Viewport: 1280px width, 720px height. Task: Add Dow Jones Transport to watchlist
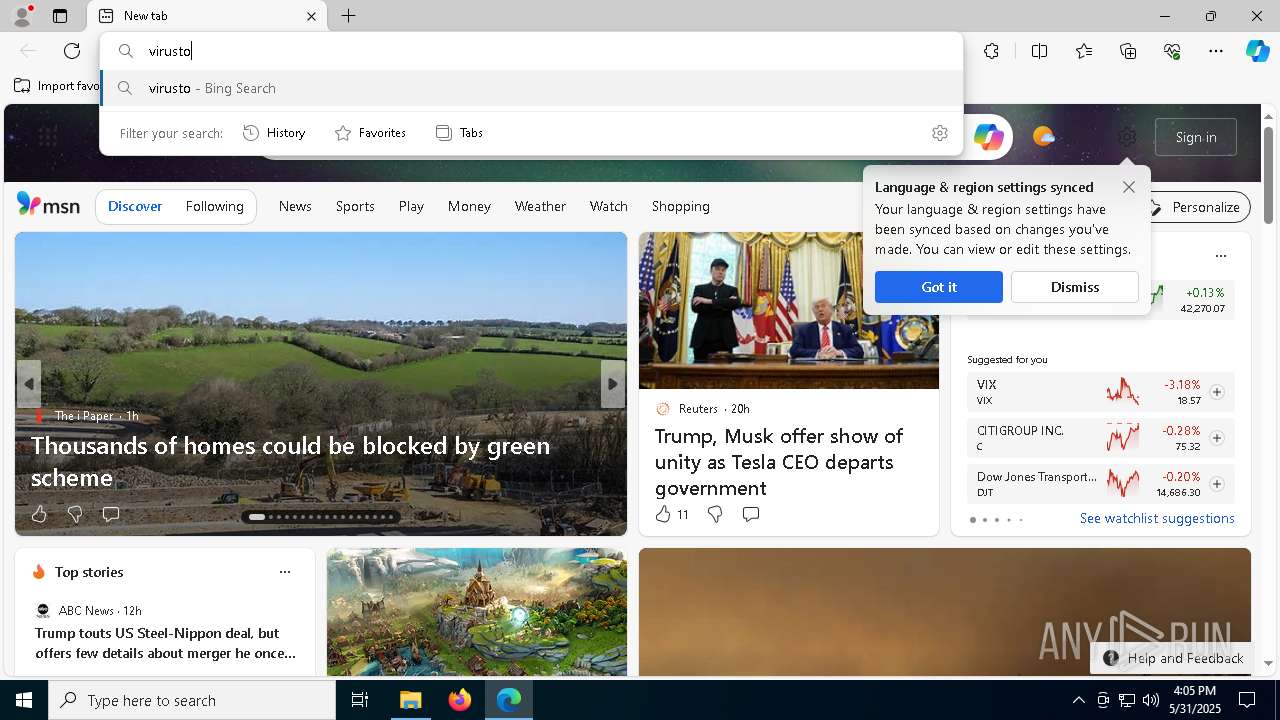pos(1216,484)
